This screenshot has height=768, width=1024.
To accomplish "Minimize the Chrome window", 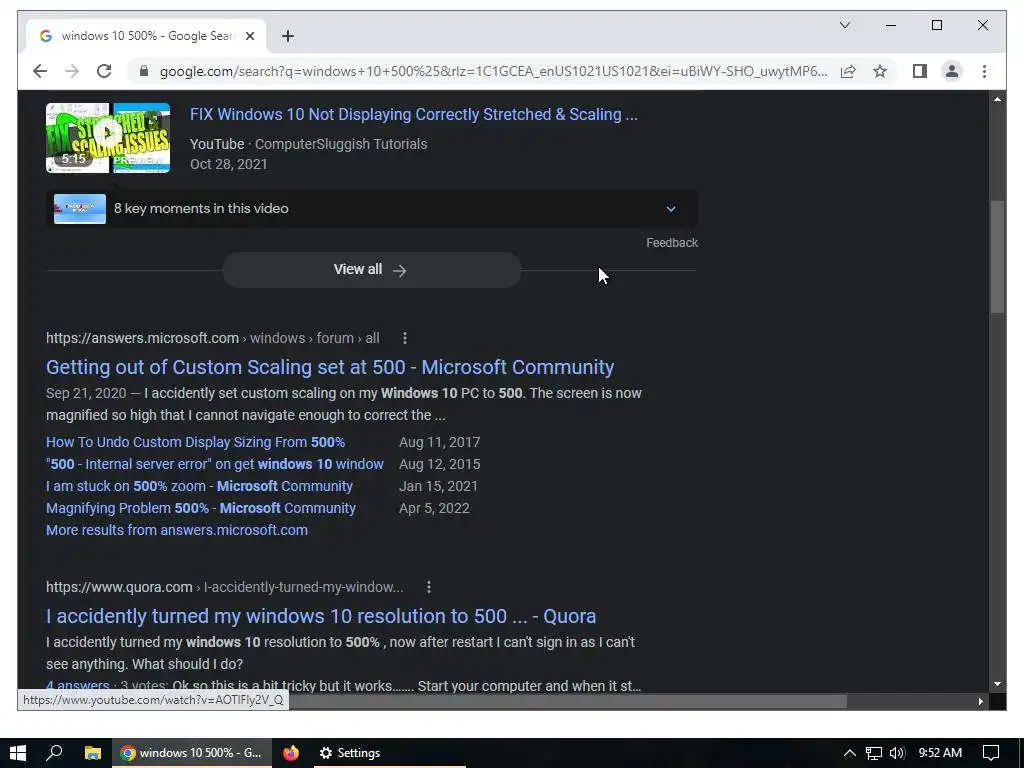I will coord(891,25).
